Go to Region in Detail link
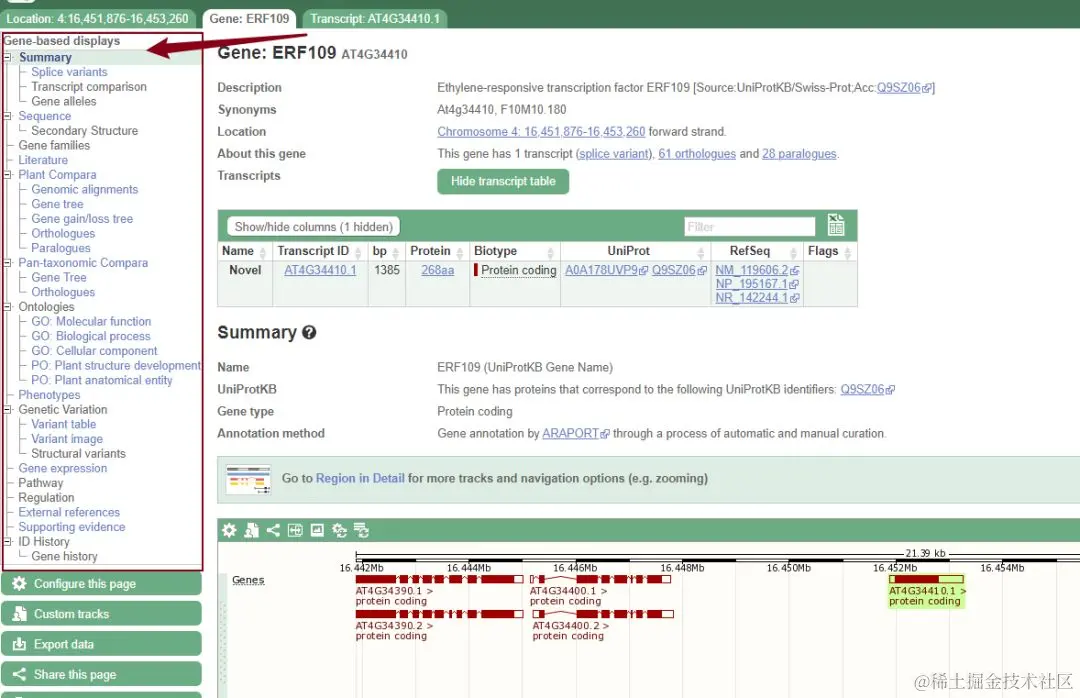Image resolution: width=1080 pixels, height=698 pixels. tap(360, 478)
